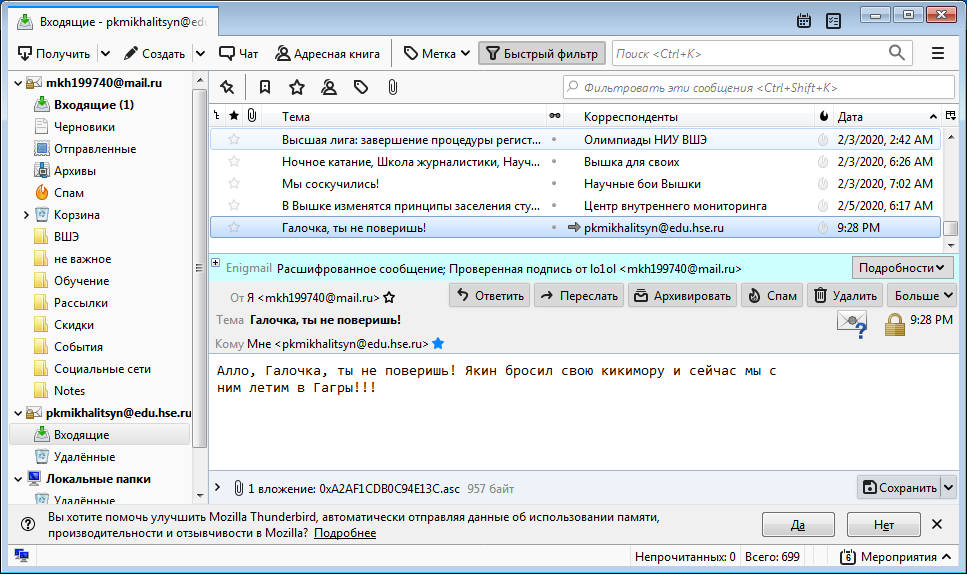
Task: Mark message as Спам in header
Action: tap(772, 296)
